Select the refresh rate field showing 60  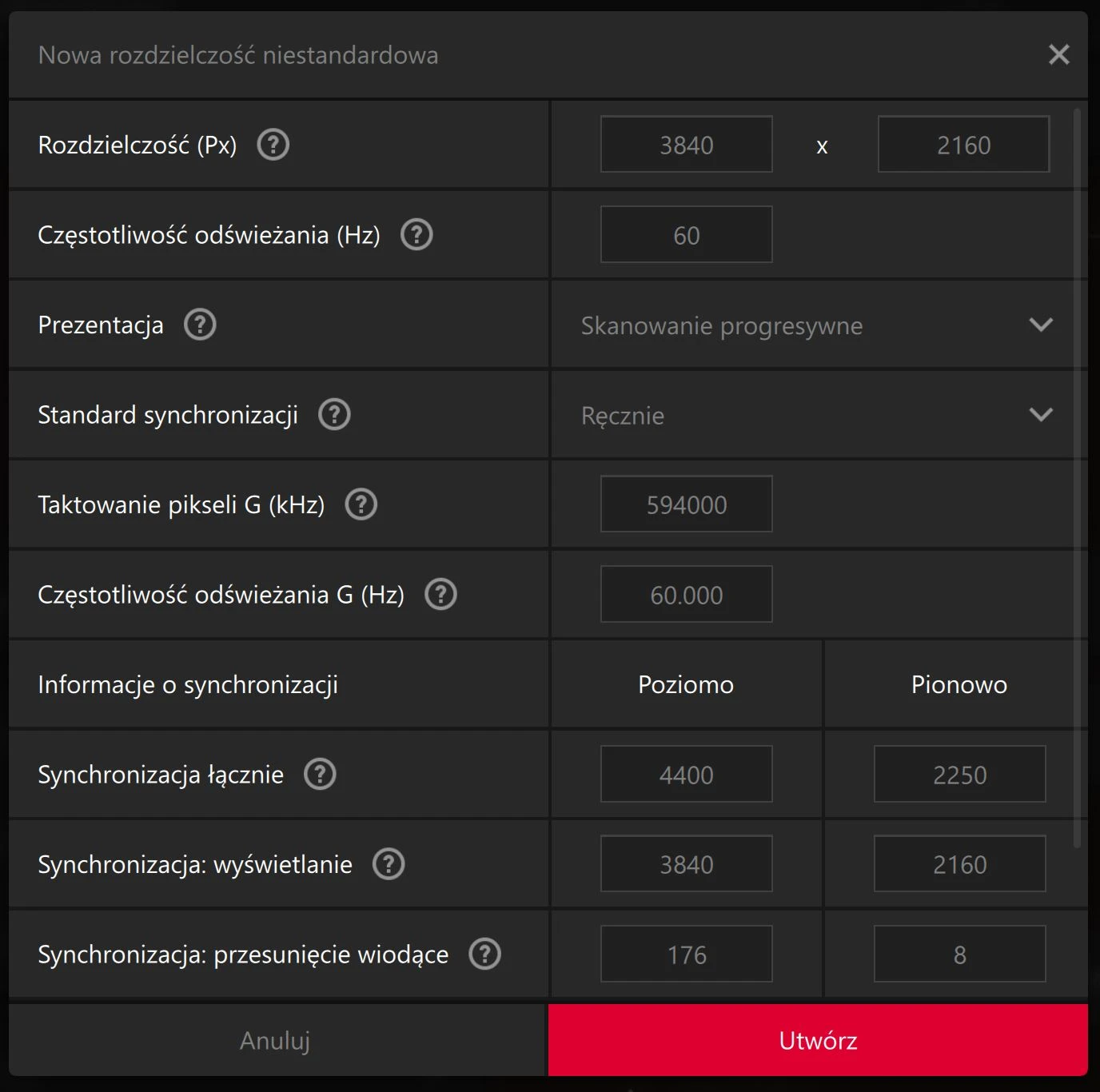tap(687, 234)
